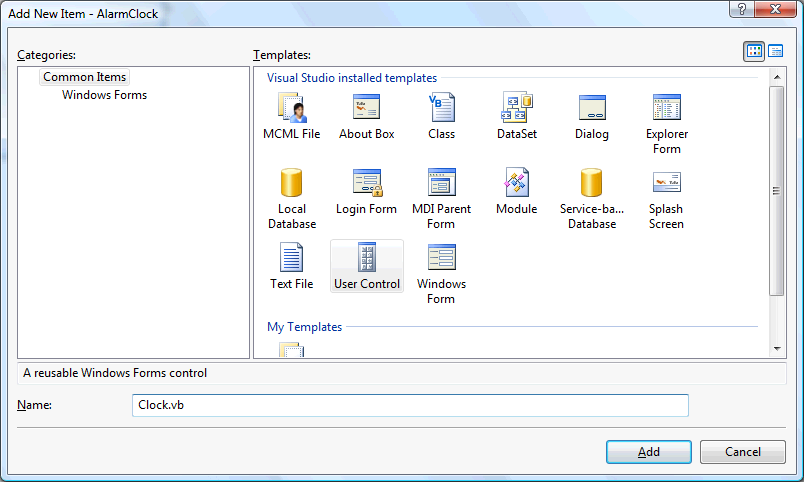Click the templates vertical scrollbar thumb
This screenshot has width=804, height=482.
click(x=777, y=191)
